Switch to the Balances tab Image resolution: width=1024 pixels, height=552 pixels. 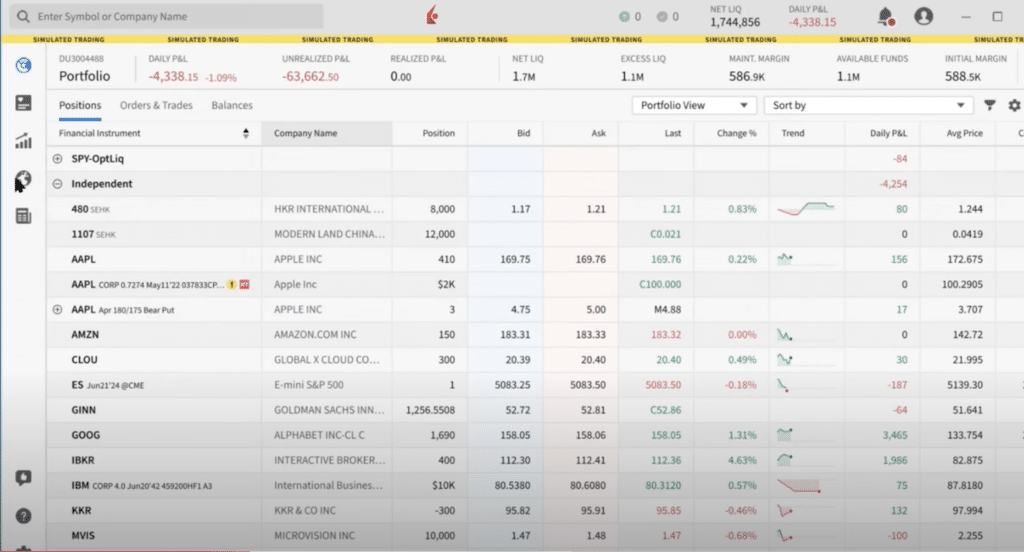click(232, 105)
